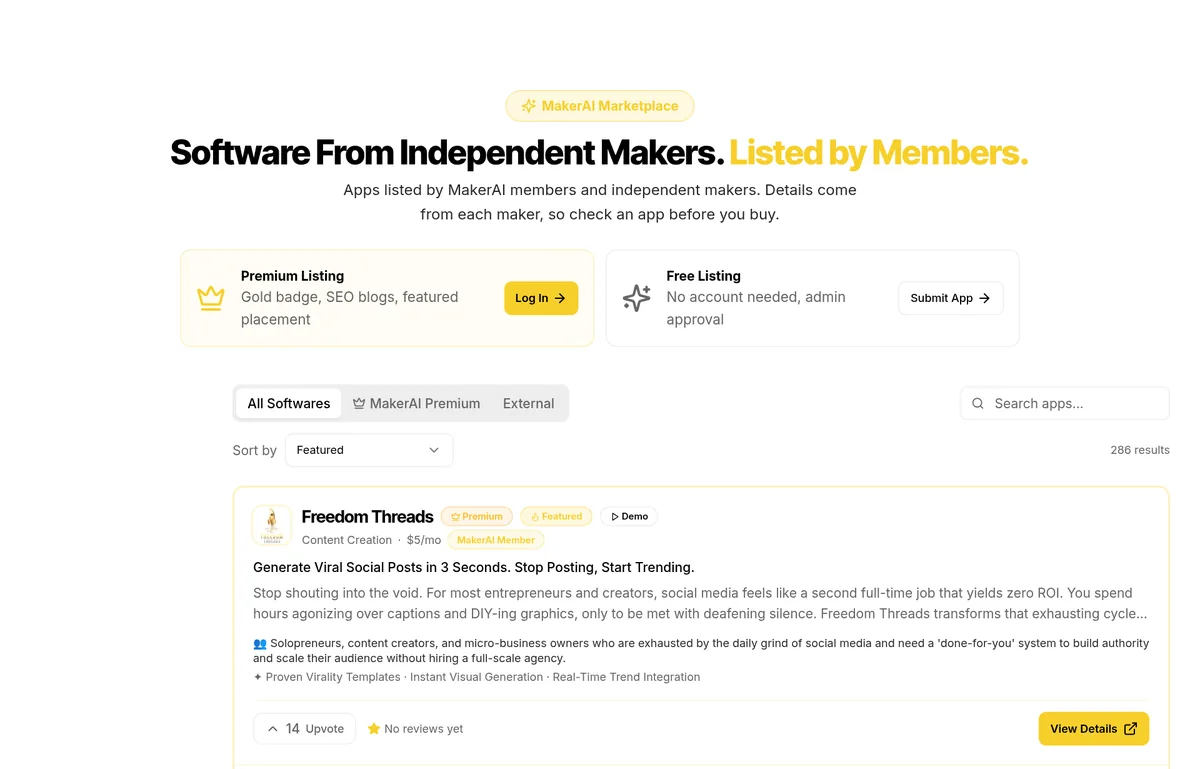Click the Sort by label

click(255, 450)
